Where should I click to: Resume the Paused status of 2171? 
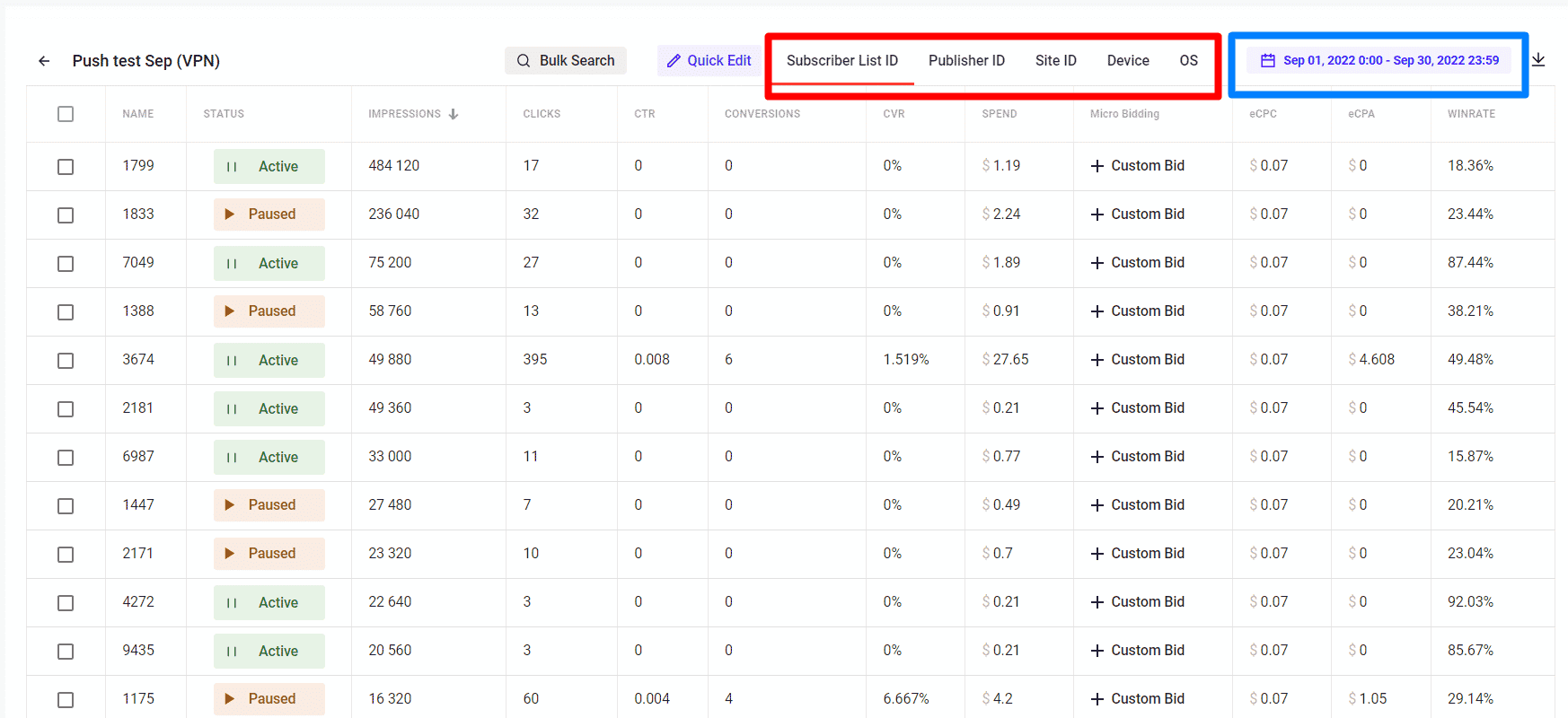(x=269, y=554)
